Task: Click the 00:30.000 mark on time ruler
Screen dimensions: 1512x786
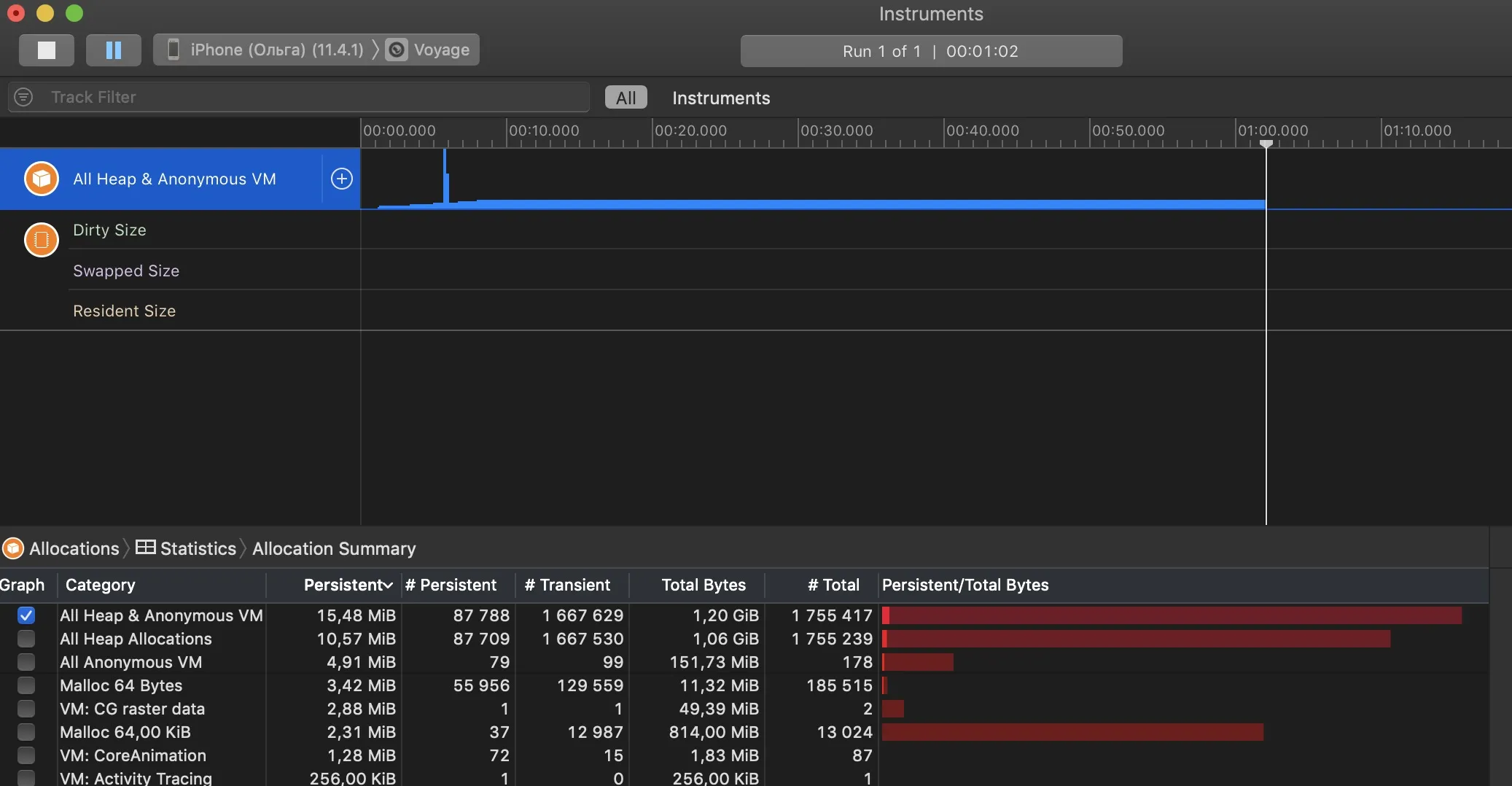Action: [x=836, y=131]
